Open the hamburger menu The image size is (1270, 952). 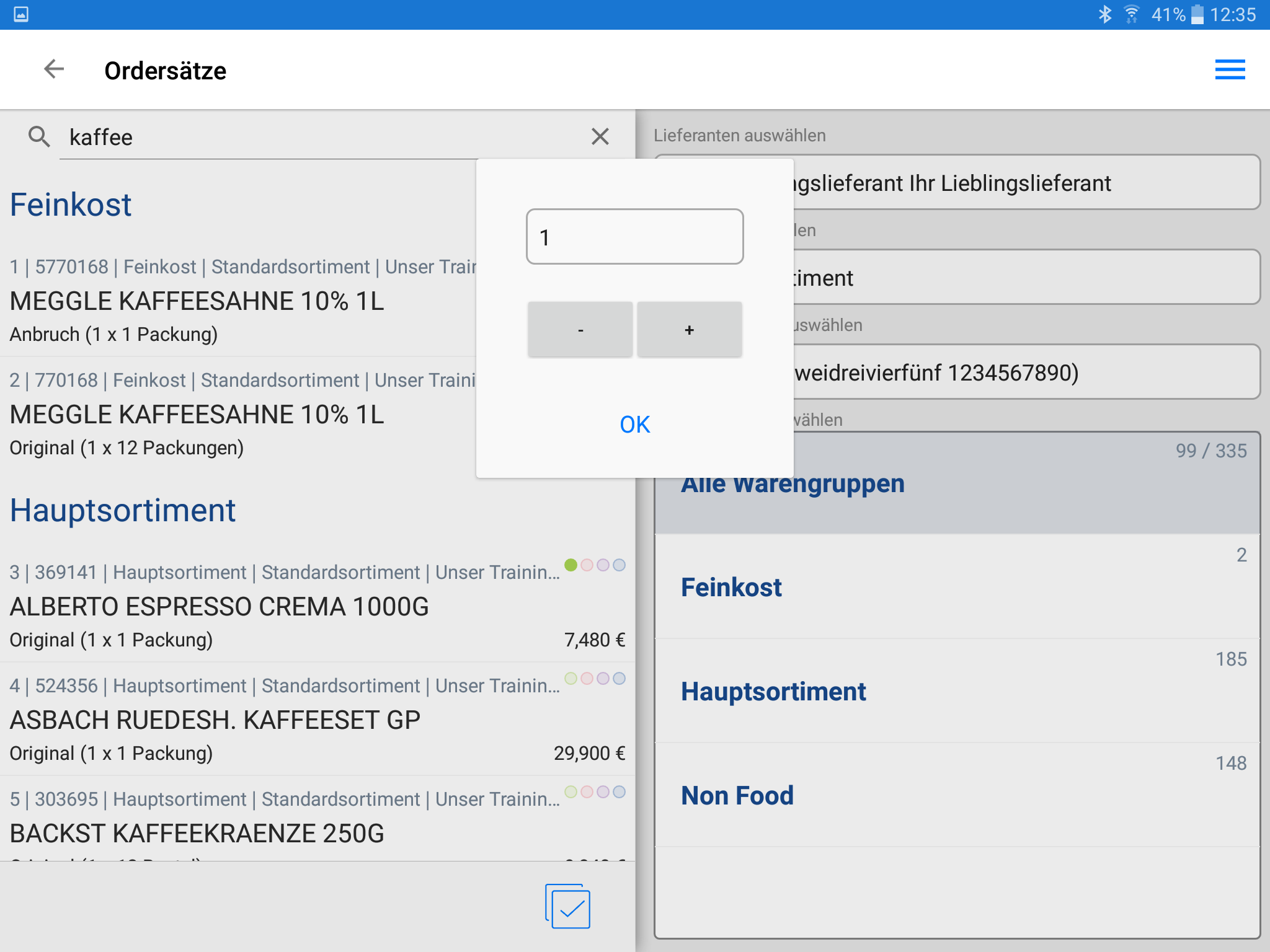(1230, 69)
